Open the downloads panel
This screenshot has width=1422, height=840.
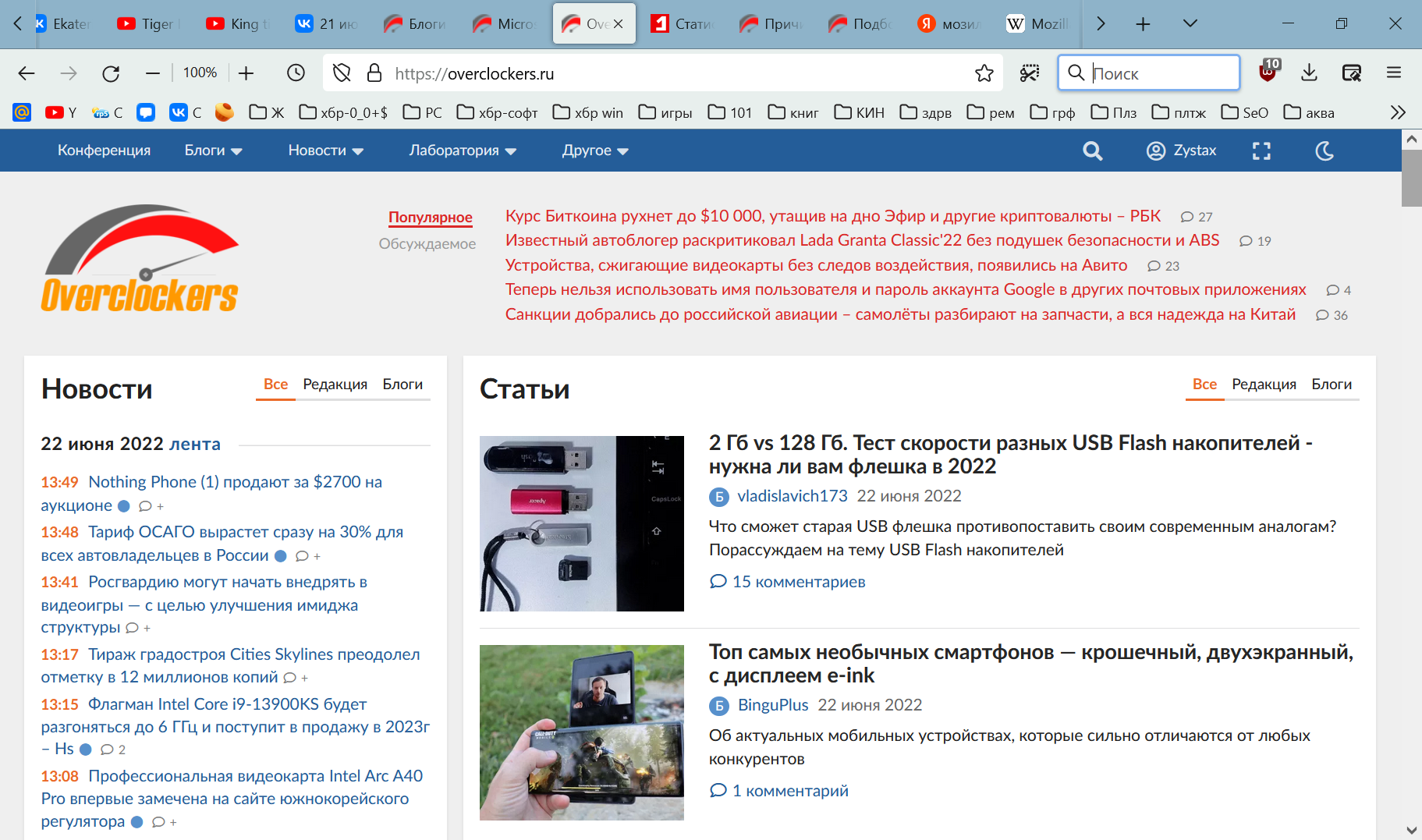[x=1310, y=73]
